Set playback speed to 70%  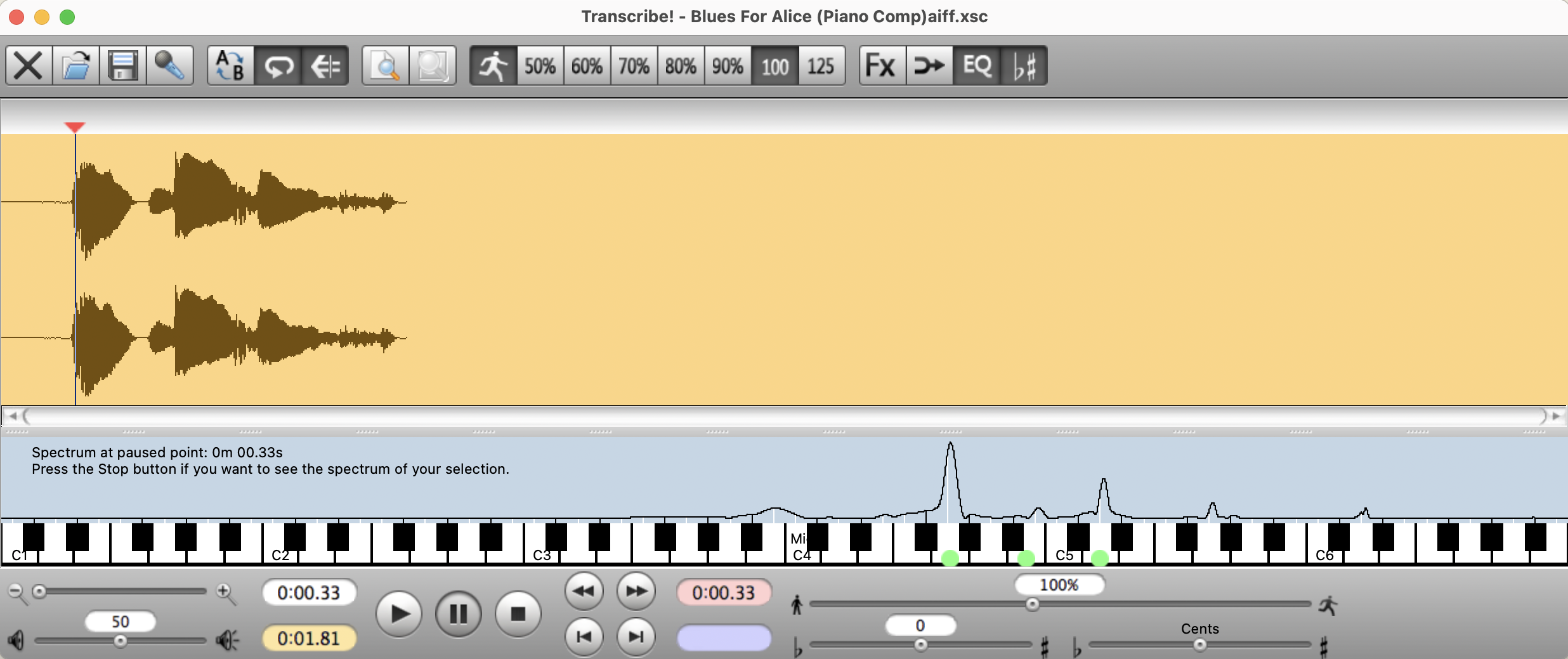(634, 65)
